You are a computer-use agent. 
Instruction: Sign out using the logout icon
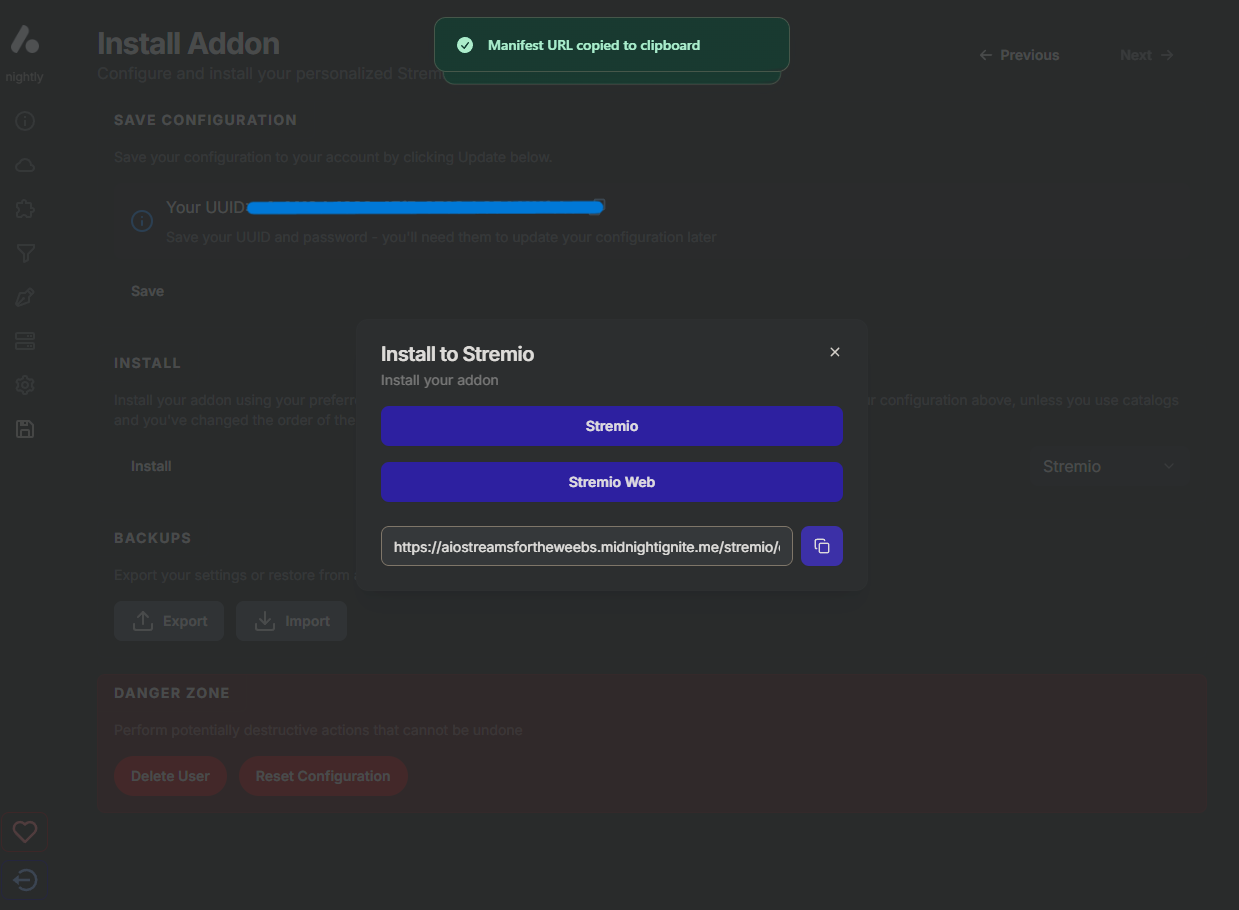(x=24, y=880)
